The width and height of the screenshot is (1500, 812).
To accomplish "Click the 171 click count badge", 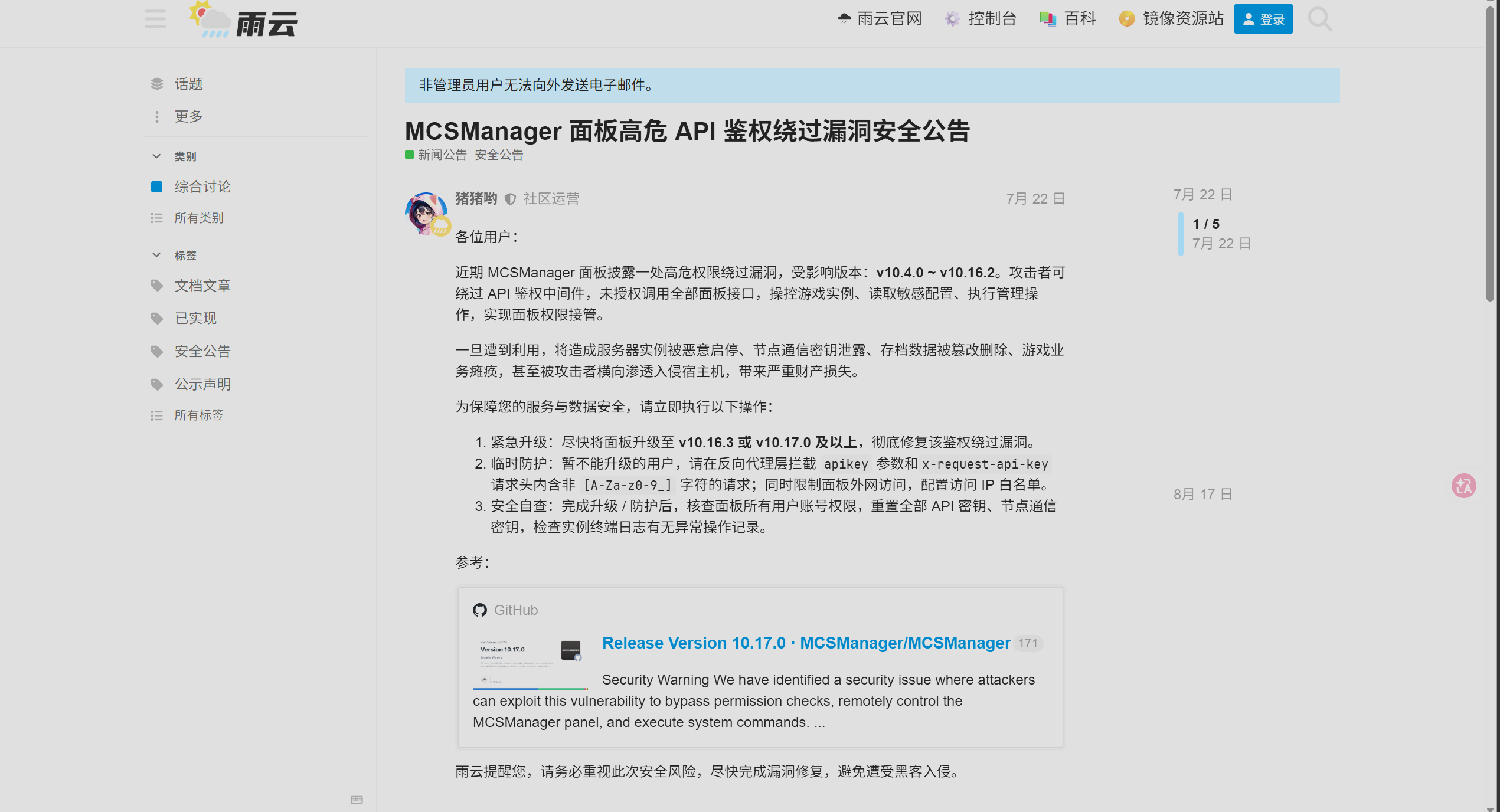I will [x=1028, y=643].
